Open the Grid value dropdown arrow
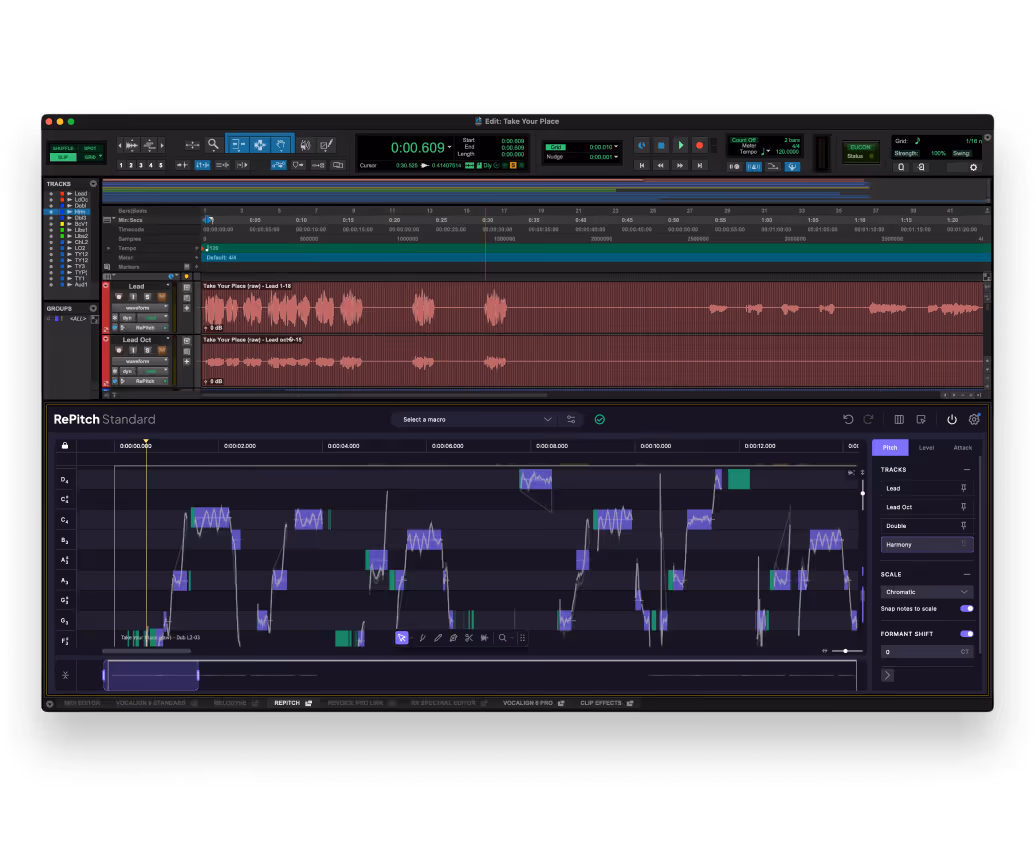 tap(616, 147)
